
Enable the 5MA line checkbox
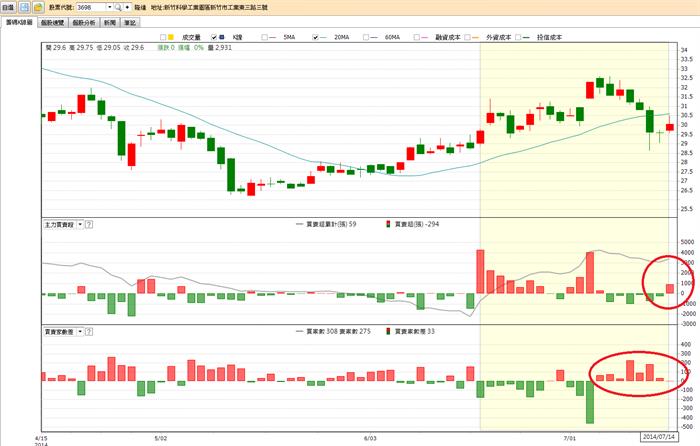[x=264, y=38]
